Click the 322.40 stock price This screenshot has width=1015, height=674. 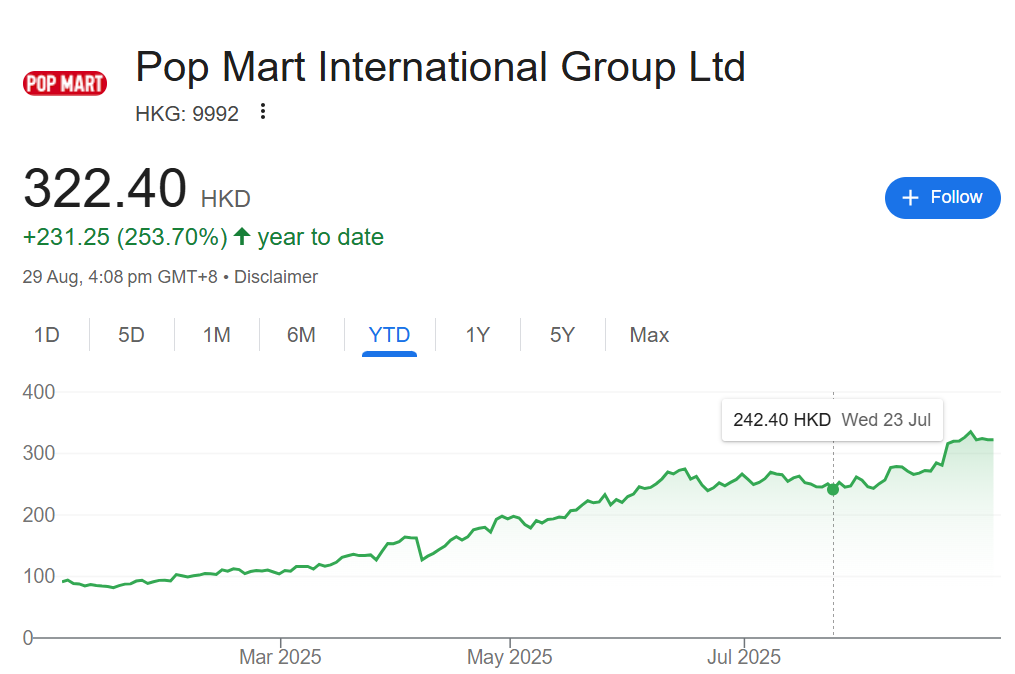click(105, 189)
